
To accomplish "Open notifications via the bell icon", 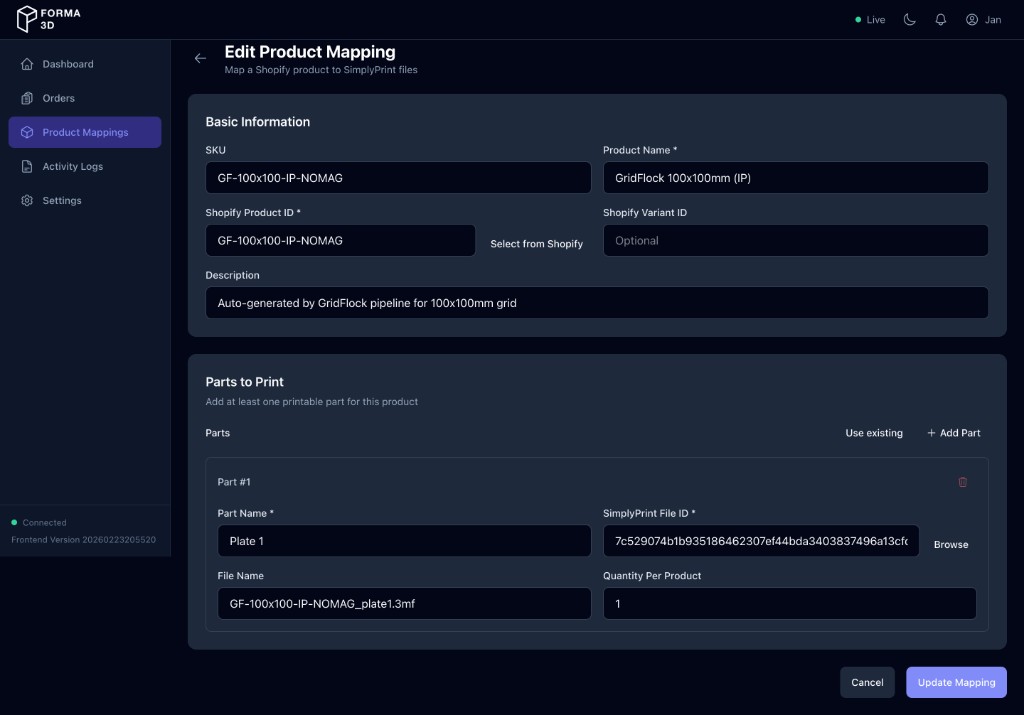I will click(939, 18).
